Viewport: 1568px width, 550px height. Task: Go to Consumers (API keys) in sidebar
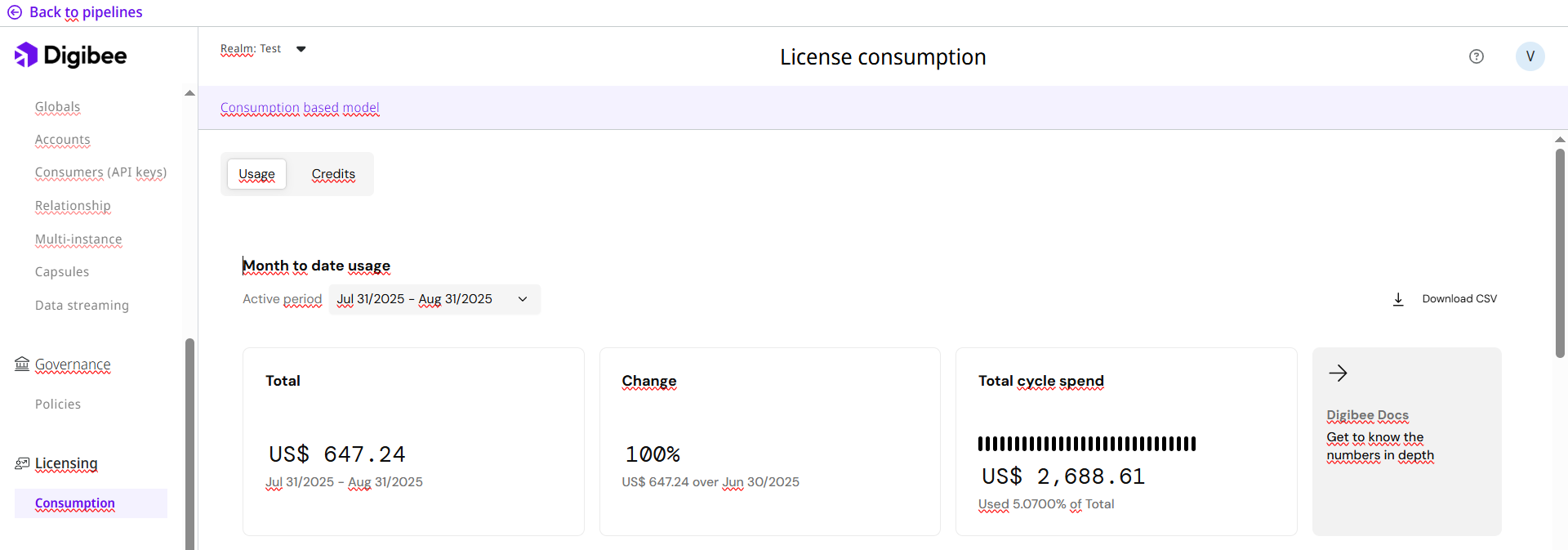(x=100, y=172)
